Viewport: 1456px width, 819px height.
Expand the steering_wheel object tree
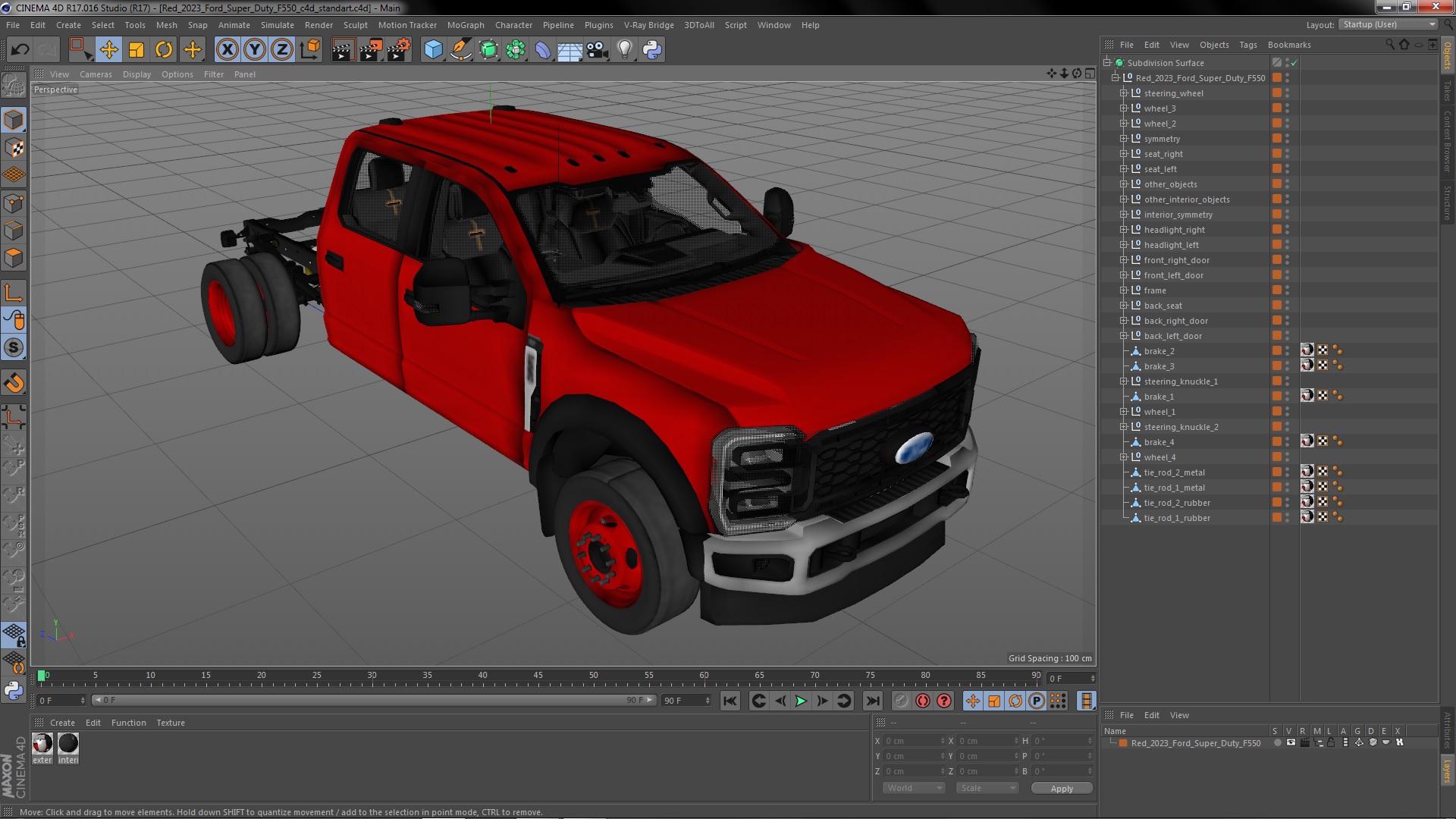[1124, 93]
